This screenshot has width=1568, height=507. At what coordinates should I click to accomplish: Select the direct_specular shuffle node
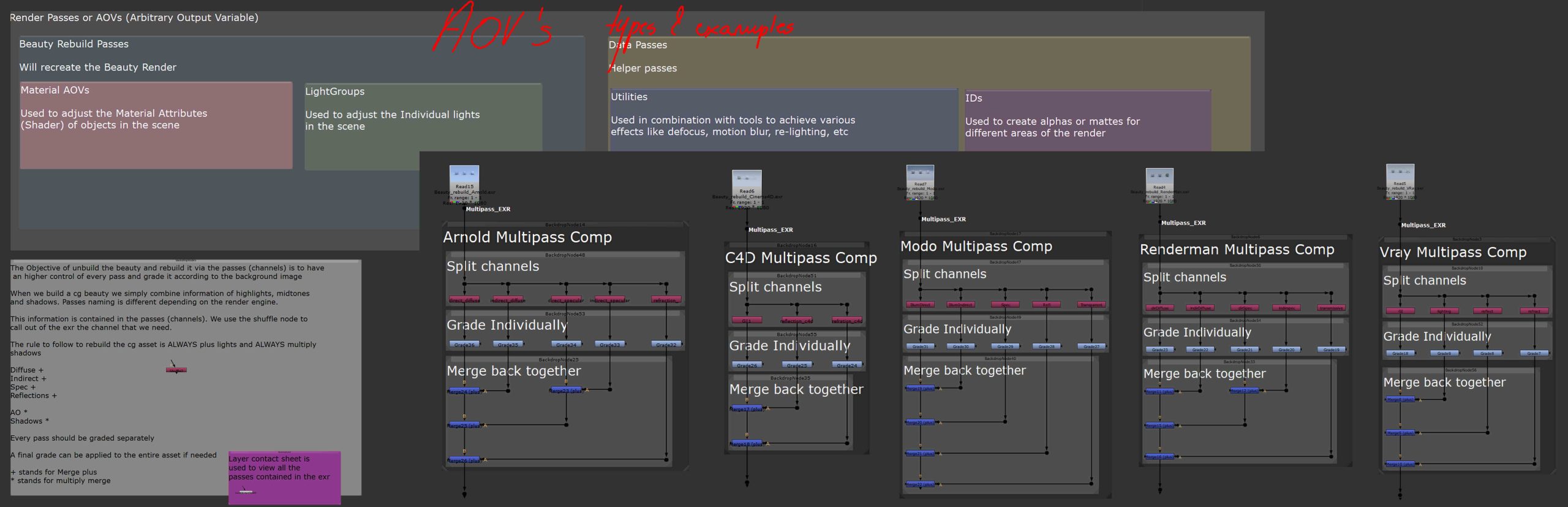click(566, 300)
